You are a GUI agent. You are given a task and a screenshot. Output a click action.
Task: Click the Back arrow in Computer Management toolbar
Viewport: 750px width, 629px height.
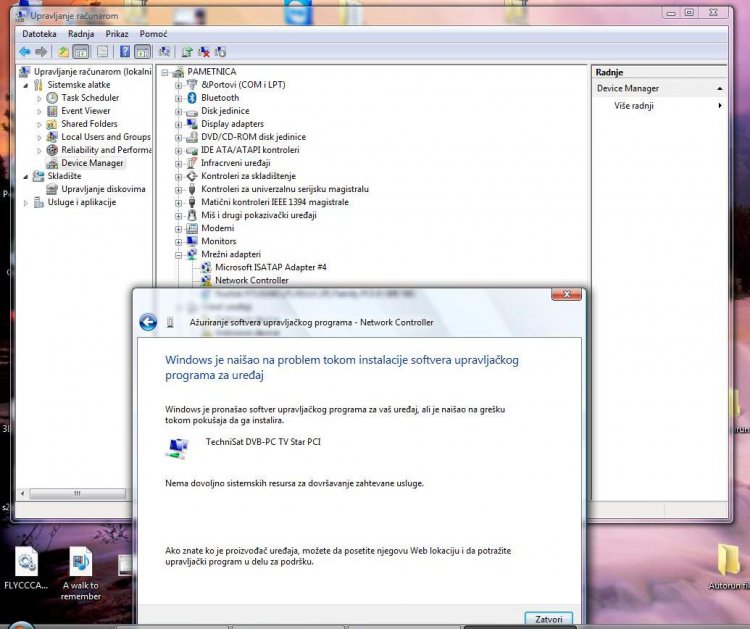coord(24,52)
